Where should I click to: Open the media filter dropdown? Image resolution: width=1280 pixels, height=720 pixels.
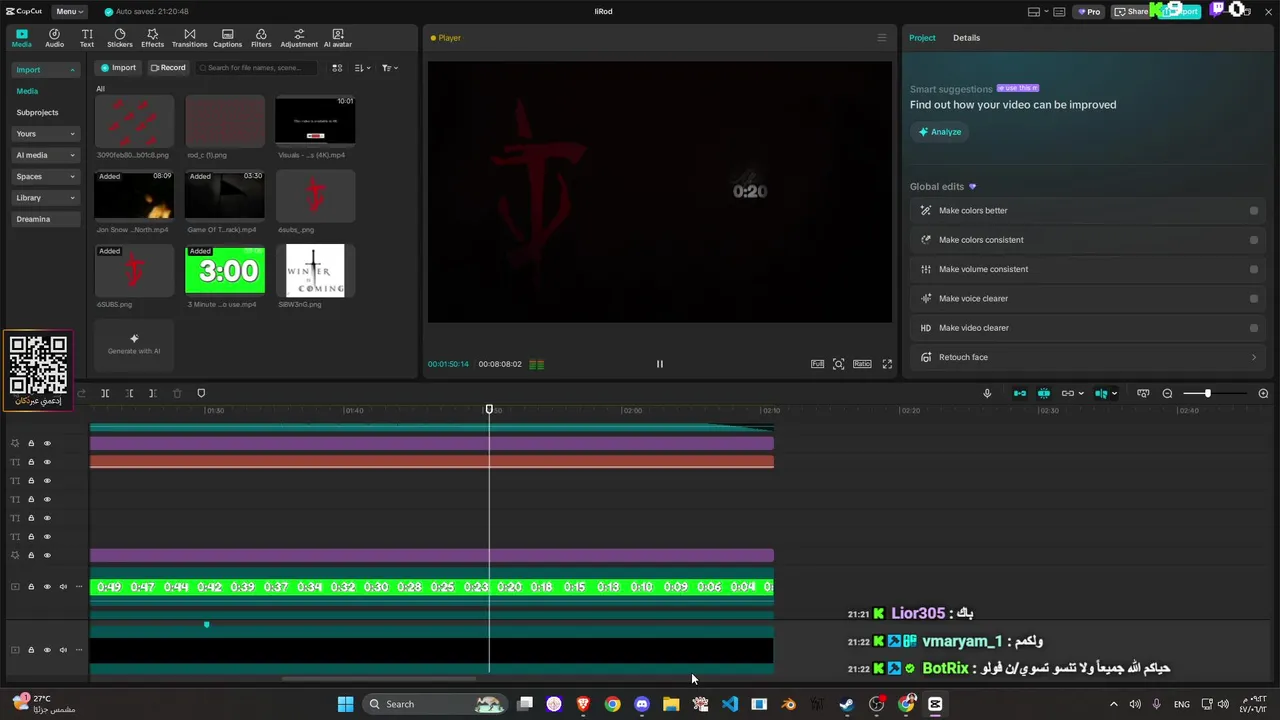tap(390, 68)
